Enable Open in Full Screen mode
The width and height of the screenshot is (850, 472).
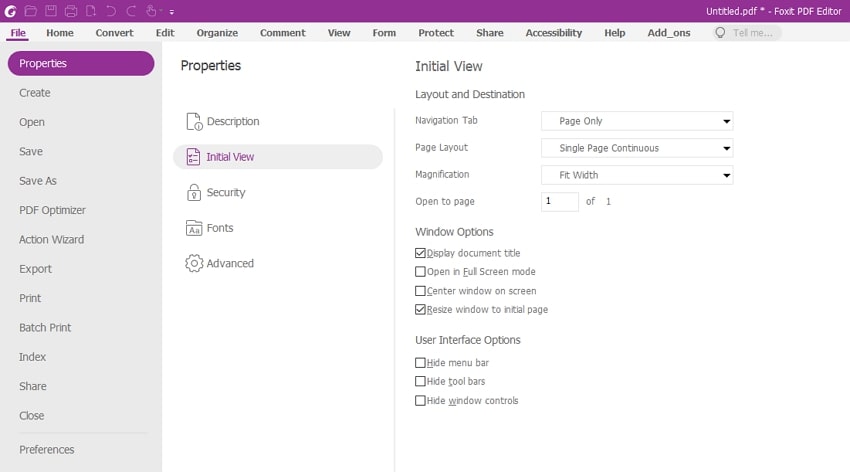[420, 272]
